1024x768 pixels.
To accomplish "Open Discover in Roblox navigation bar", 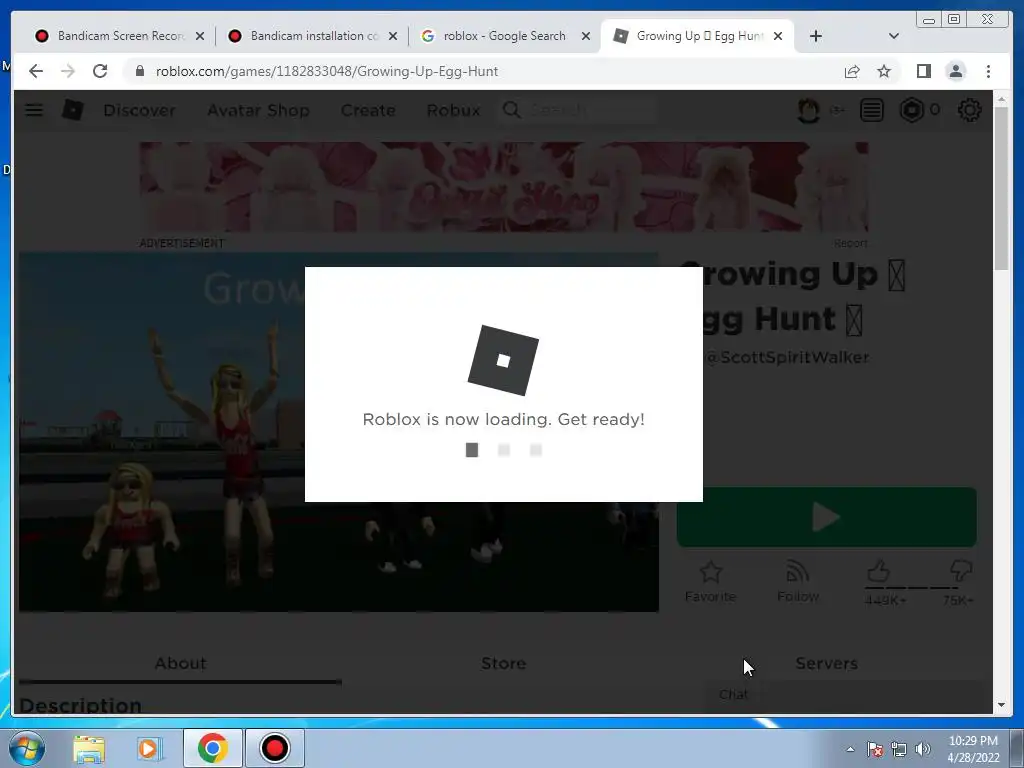I will (139, 110).
